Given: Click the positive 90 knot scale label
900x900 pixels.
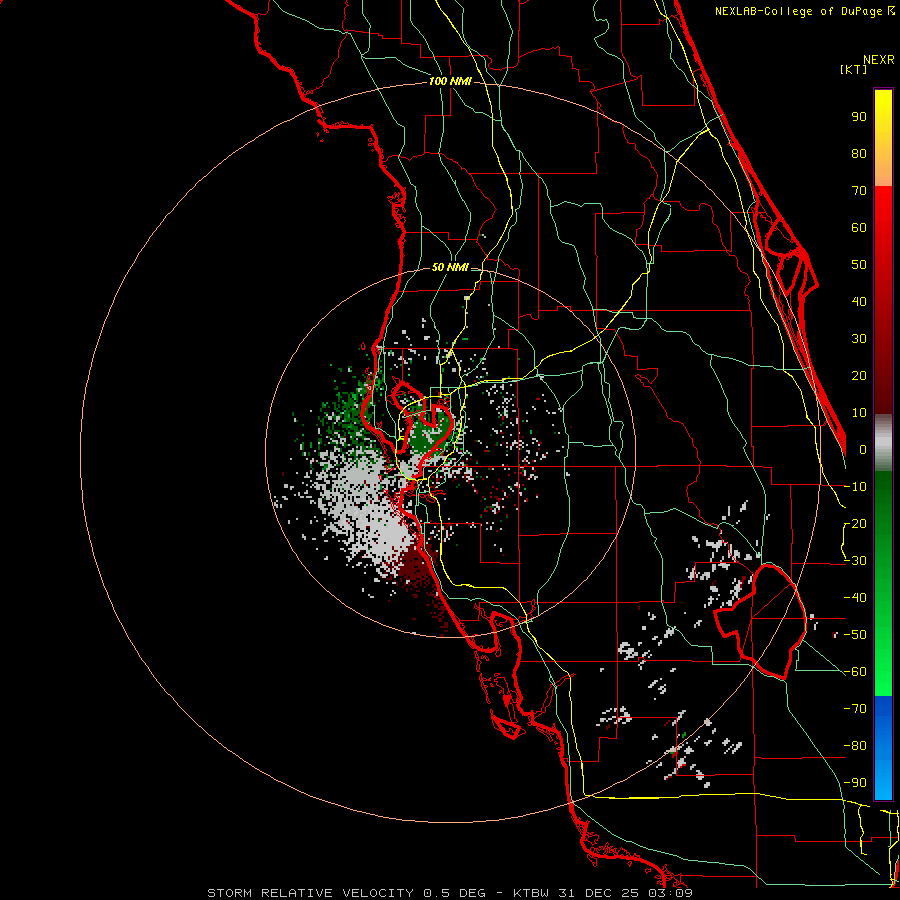Looking at the screenshot, I should 859,117.
